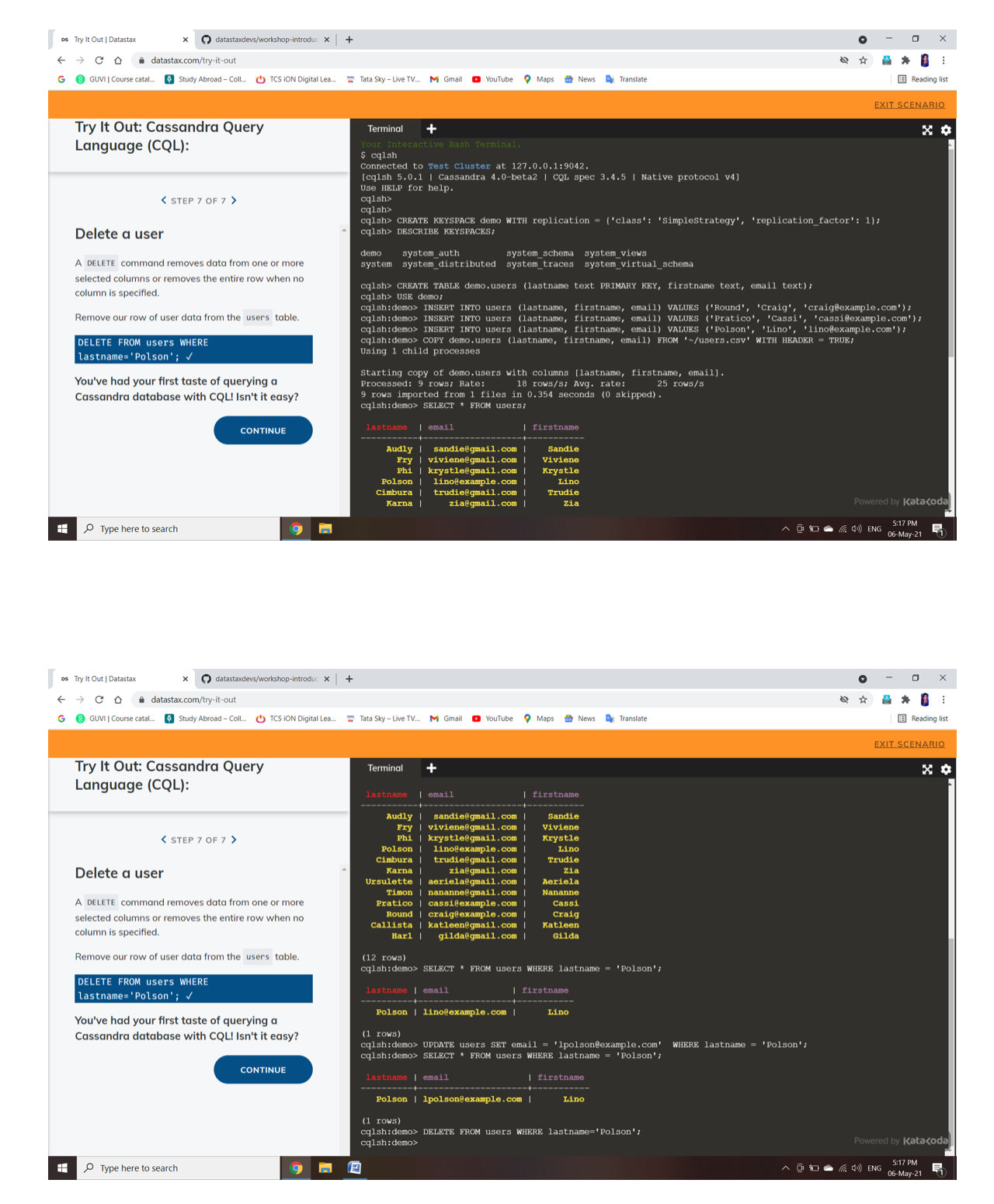Toggle terminal fullscreen mode
The image size is (994, 1204).
coord(927,130)
